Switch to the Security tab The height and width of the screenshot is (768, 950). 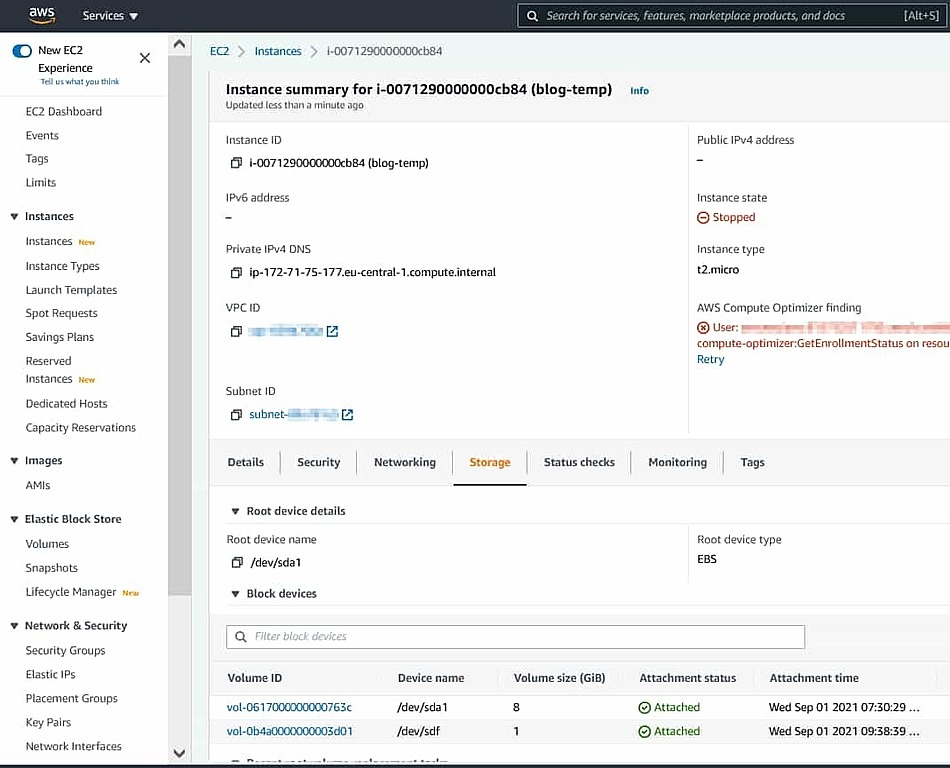click(318, 462)
